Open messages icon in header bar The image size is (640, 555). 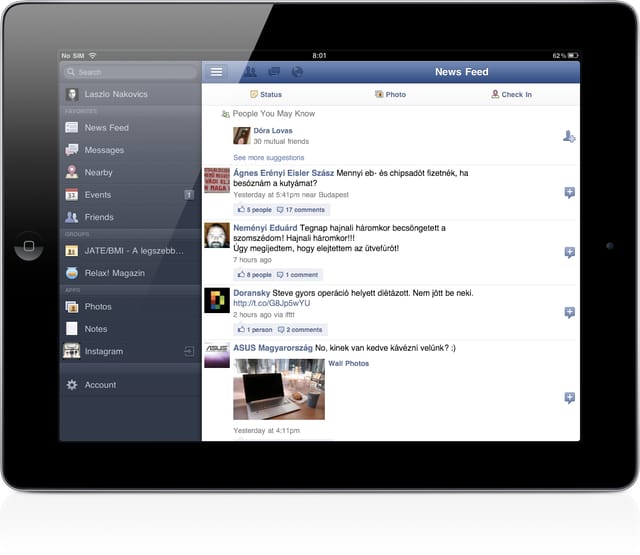point(274,72)
